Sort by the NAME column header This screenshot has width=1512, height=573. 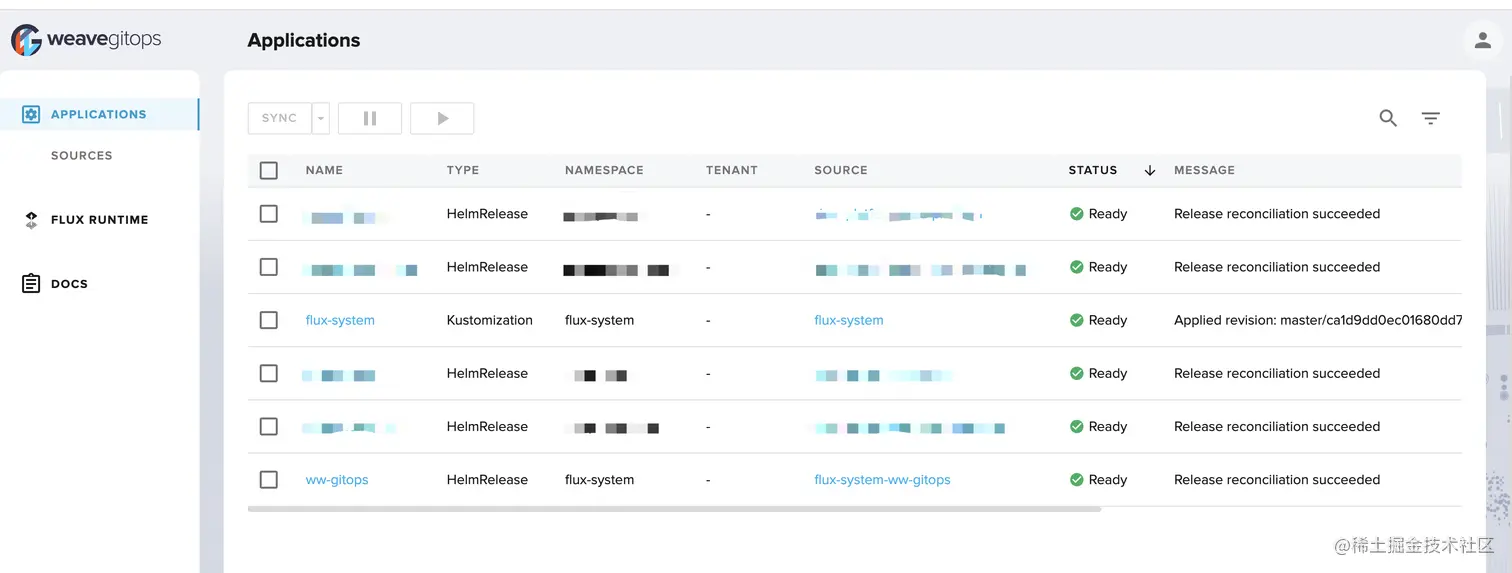click(x=324, y=170)
